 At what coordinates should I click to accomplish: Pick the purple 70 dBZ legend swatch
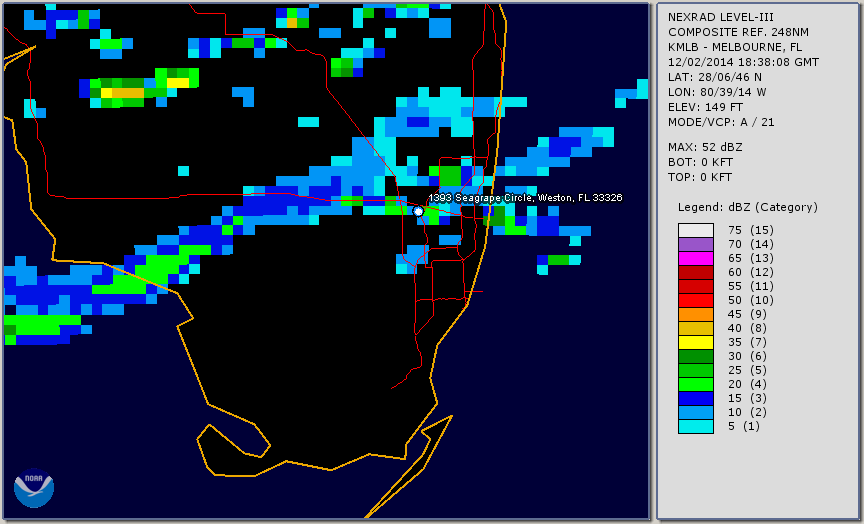coord(696,244)
